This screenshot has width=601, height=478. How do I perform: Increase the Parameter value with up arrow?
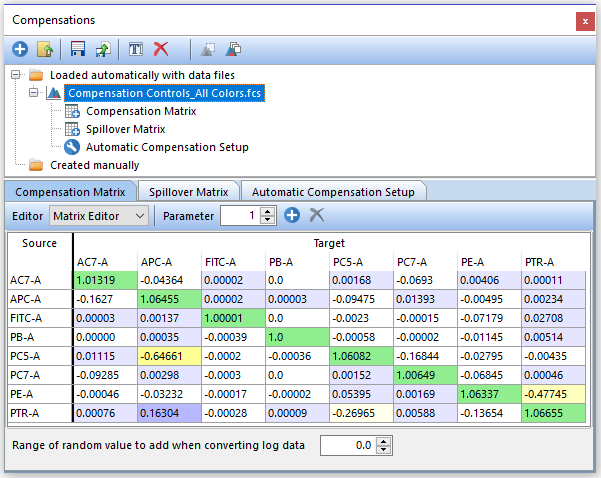click(267, 211)
